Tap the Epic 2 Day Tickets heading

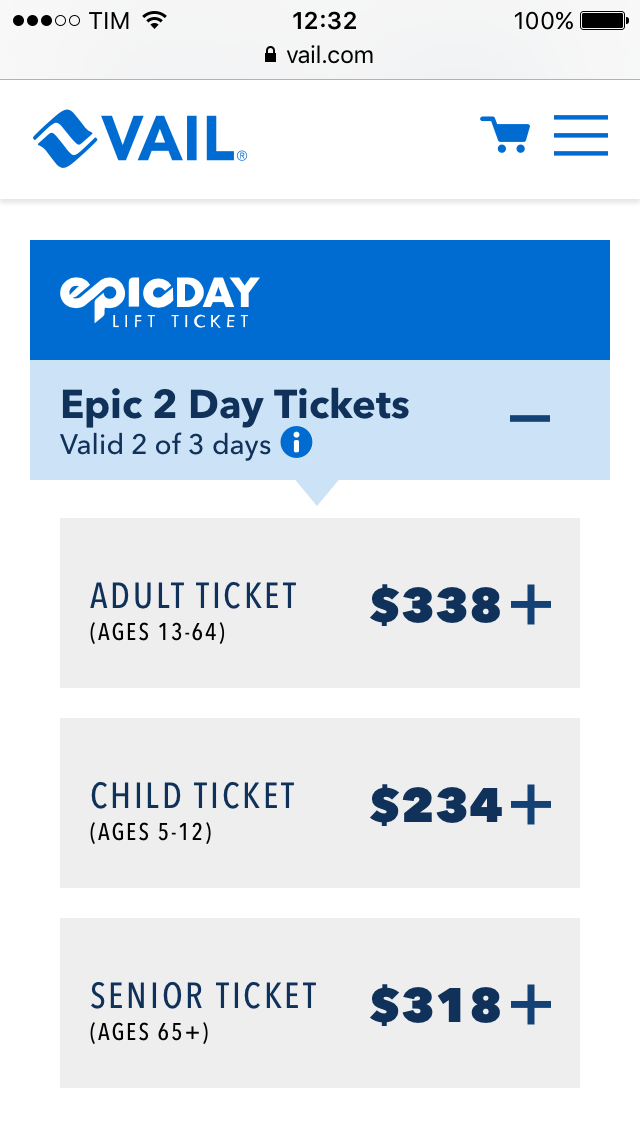(235, 404)
